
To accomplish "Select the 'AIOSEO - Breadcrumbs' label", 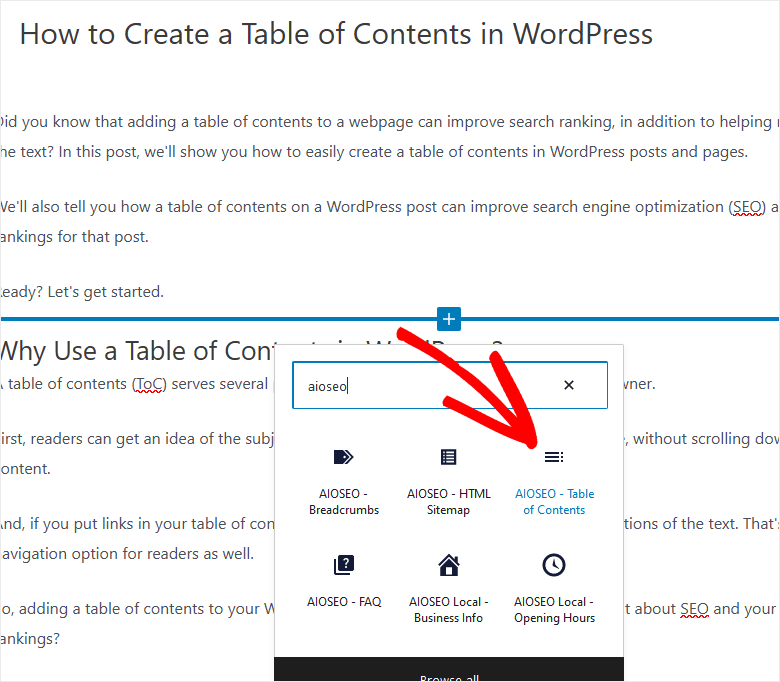I will click(344, 501).
